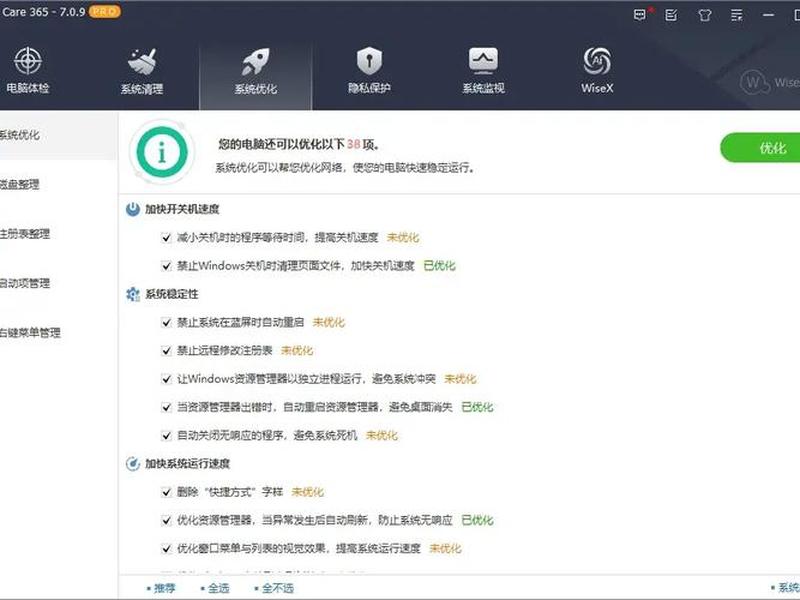Click the 系统稳定性 section heading
800x600 pixels.
click(x=172, y=294)
